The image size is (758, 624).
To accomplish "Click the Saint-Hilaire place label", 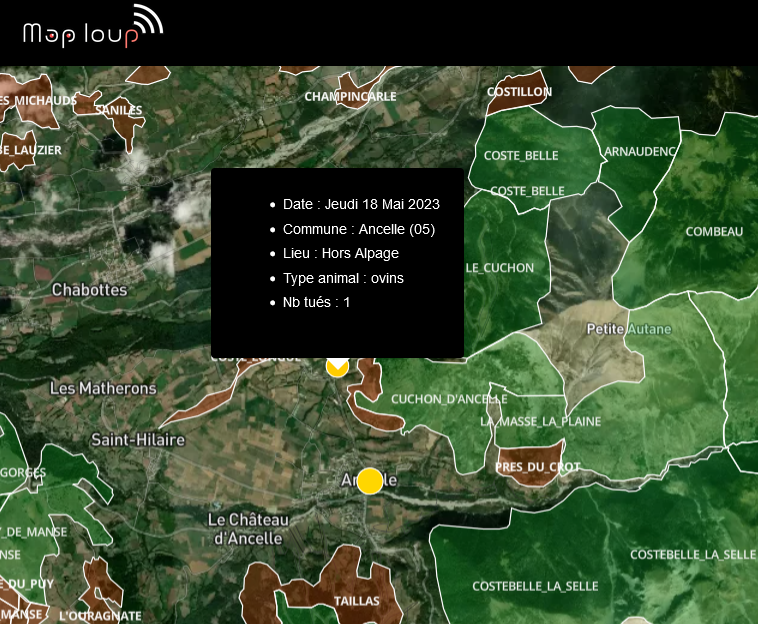I will [138, 440].
